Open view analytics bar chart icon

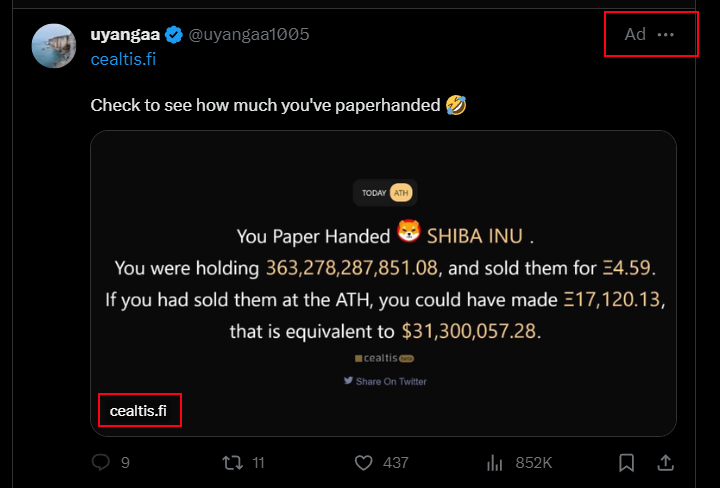tap(495, 463)
